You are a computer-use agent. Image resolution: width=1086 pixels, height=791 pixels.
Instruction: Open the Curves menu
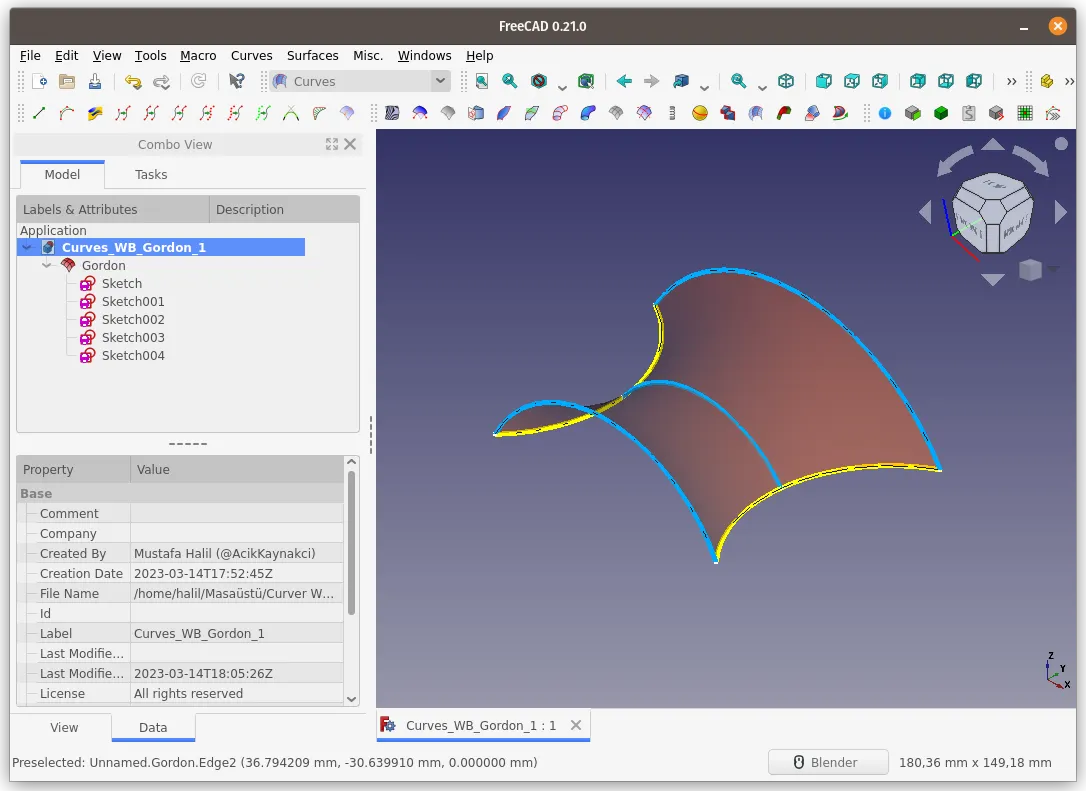pos(251,55)
